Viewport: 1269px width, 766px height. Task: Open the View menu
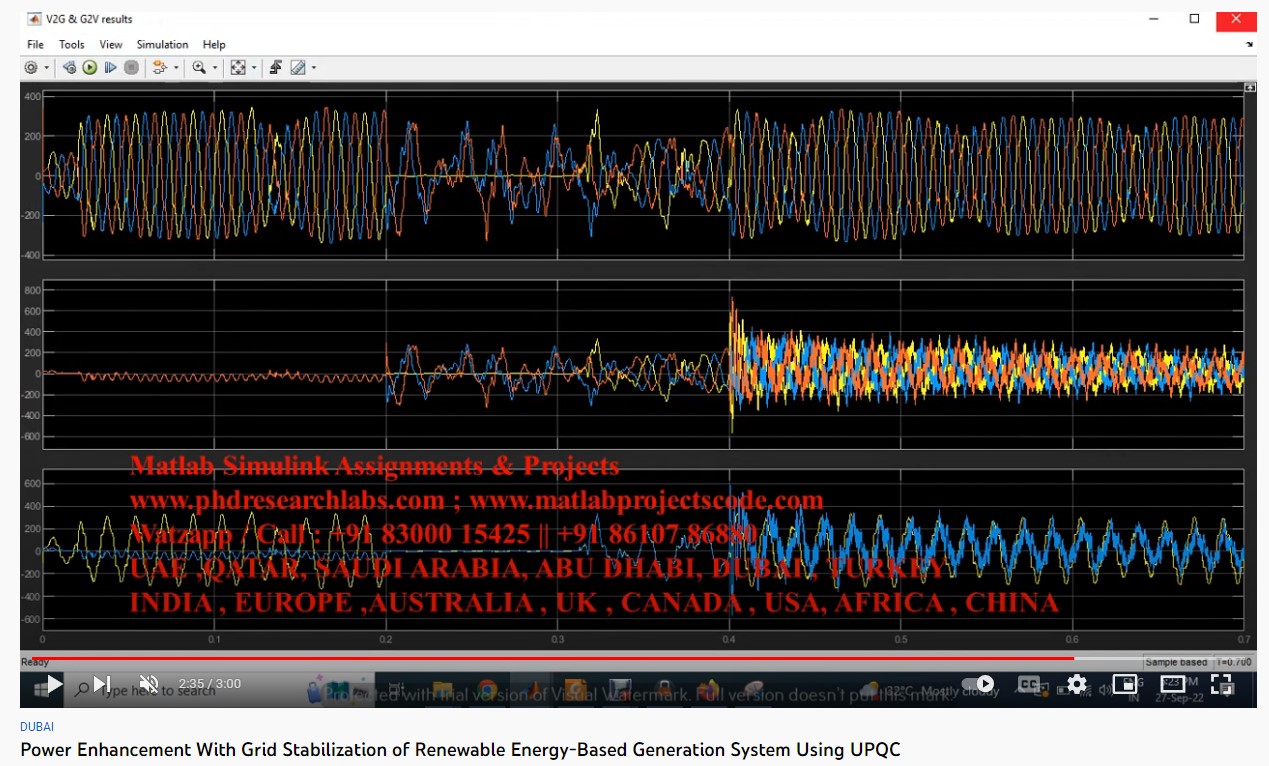[111, 44]
